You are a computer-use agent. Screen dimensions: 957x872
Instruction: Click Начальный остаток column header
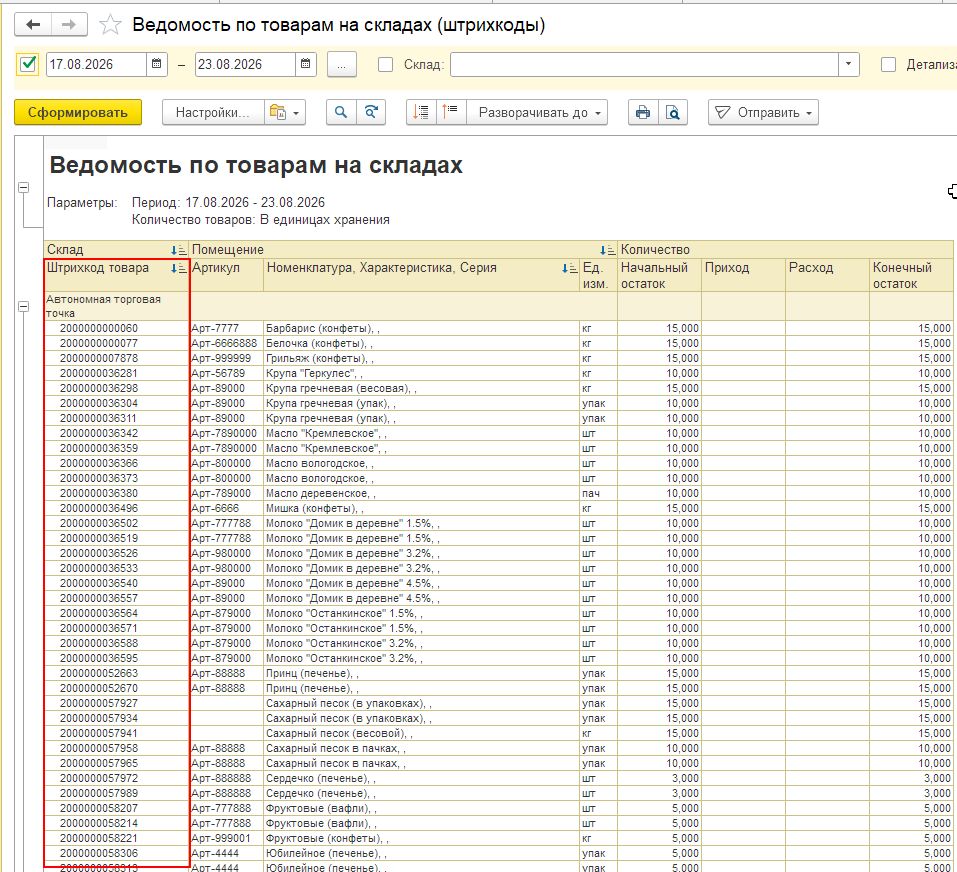click(x=659, y=276)
